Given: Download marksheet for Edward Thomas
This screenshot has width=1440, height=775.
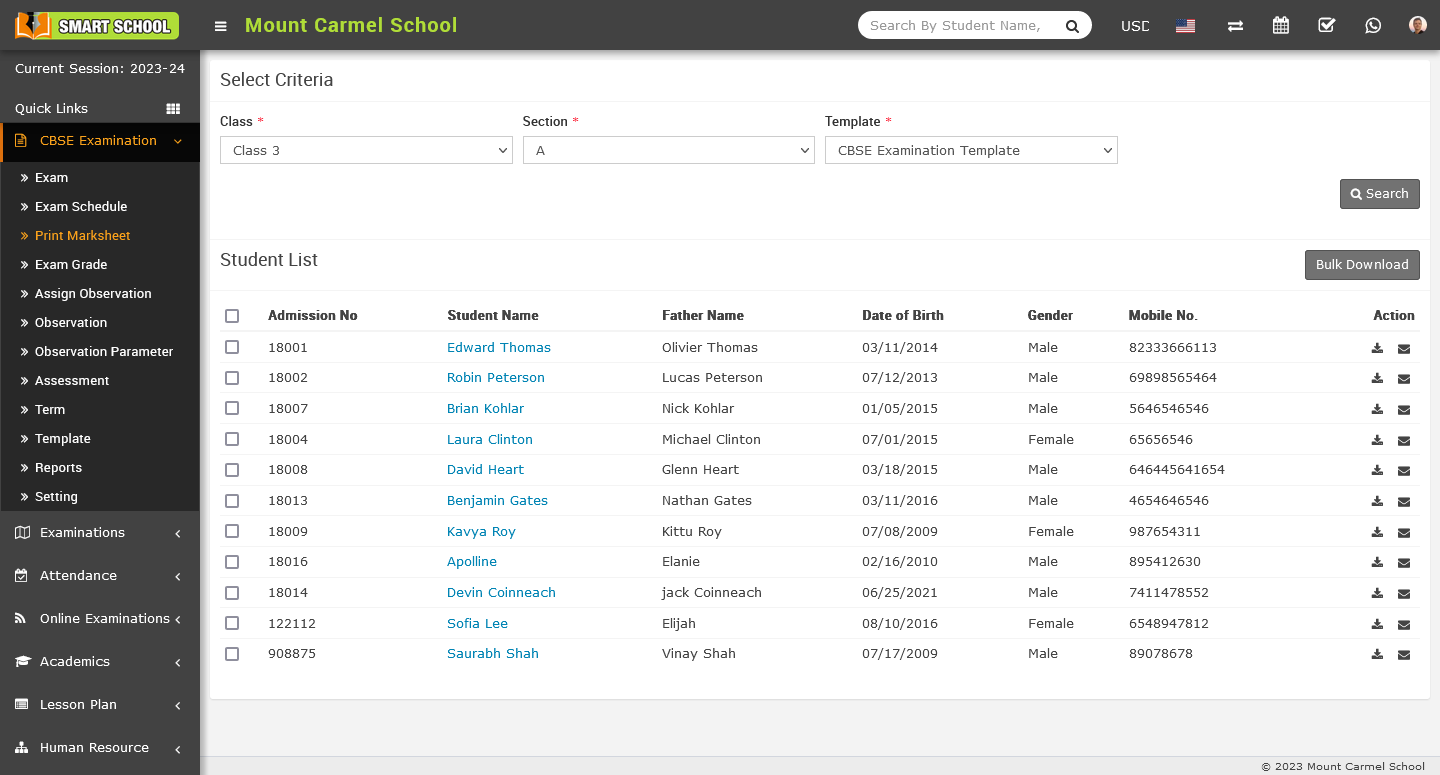Looking at the screenshot, I should [1377, 348].
